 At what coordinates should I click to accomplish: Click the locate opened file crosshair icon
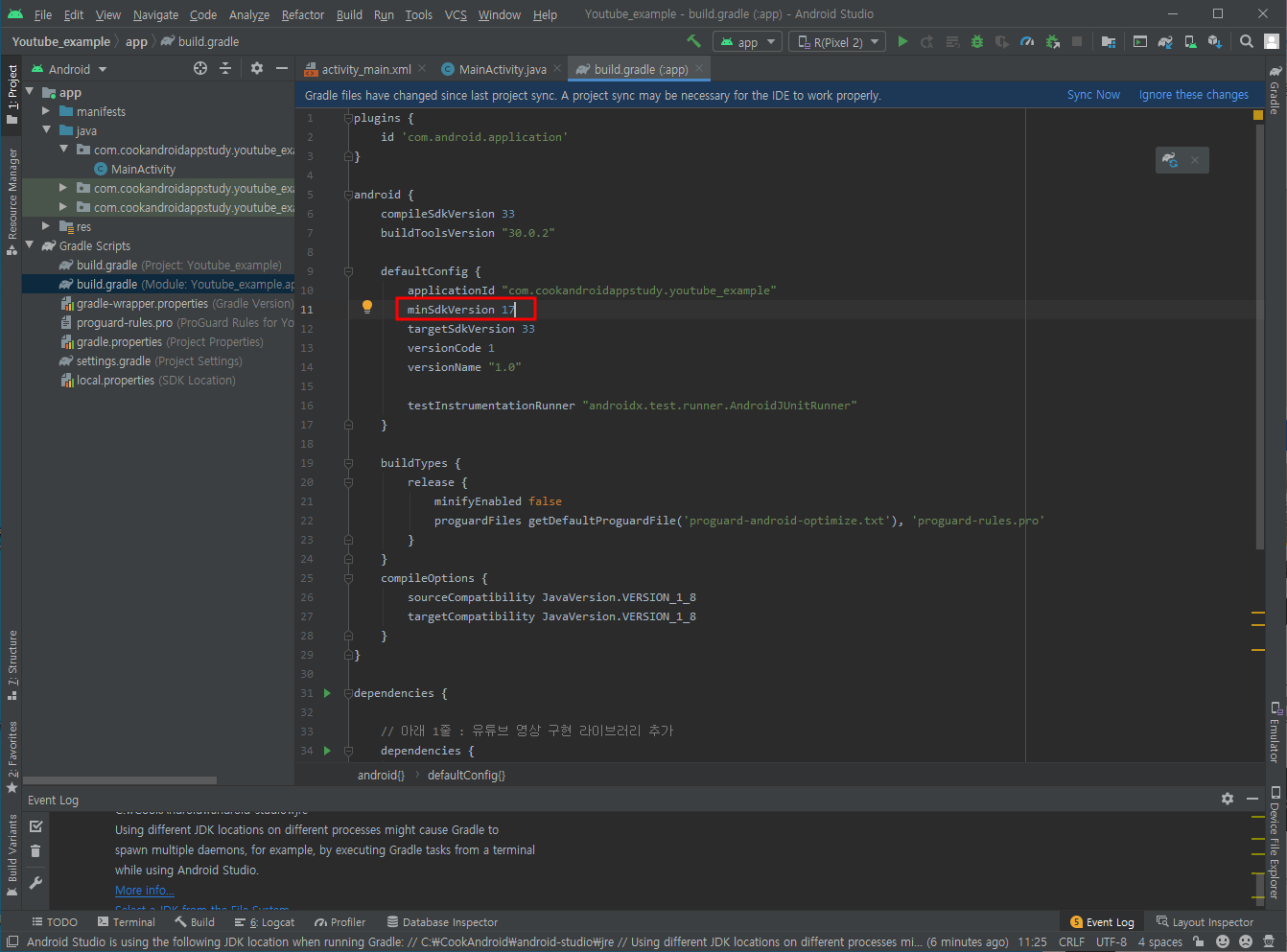[200, 68]
